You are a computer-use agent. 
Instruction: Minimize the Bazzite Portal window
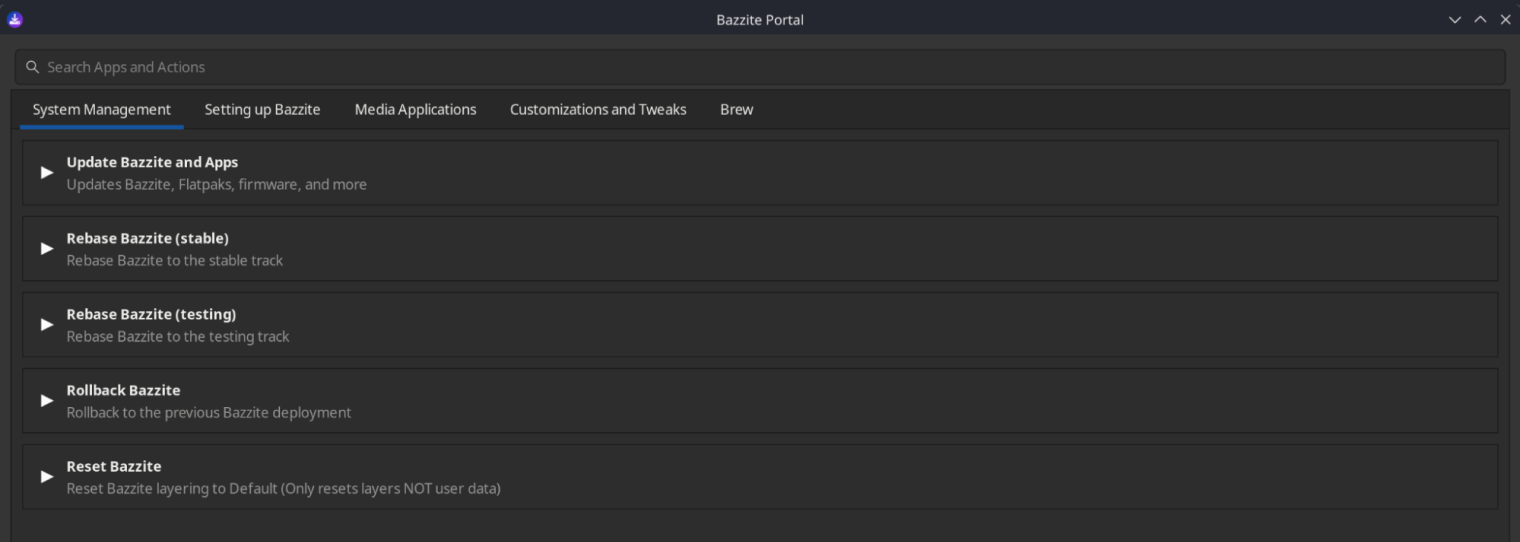[1454, 20]
